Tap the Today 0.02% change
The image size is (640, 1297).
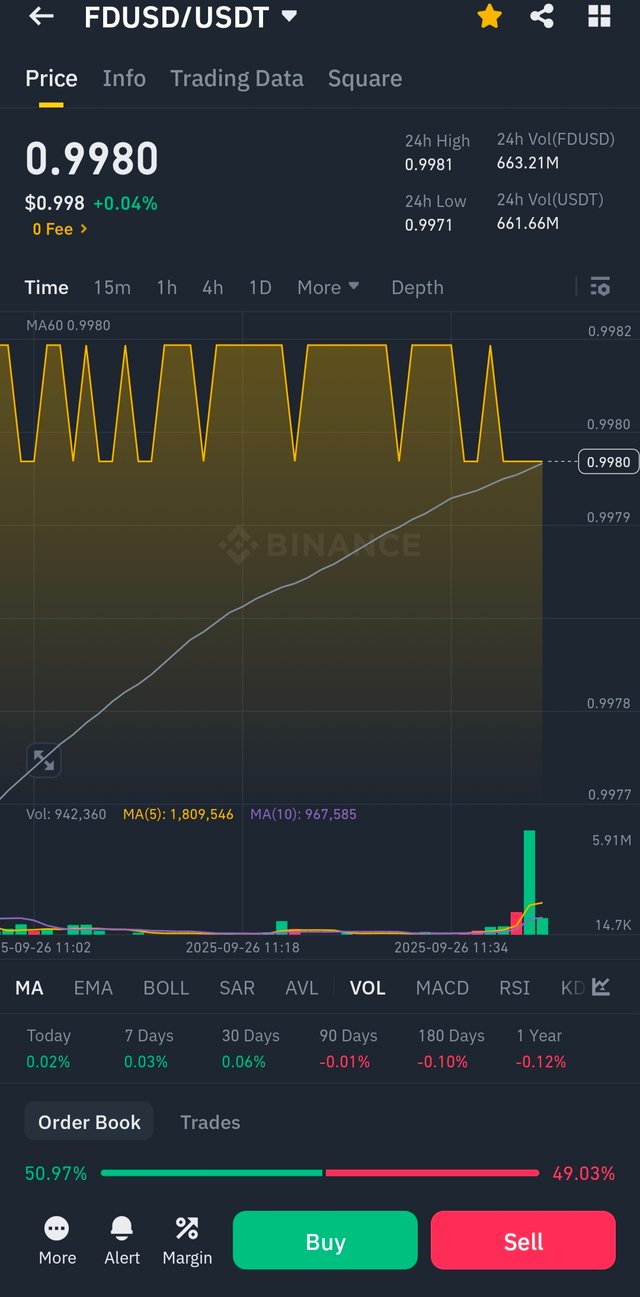pos(48,1061)
